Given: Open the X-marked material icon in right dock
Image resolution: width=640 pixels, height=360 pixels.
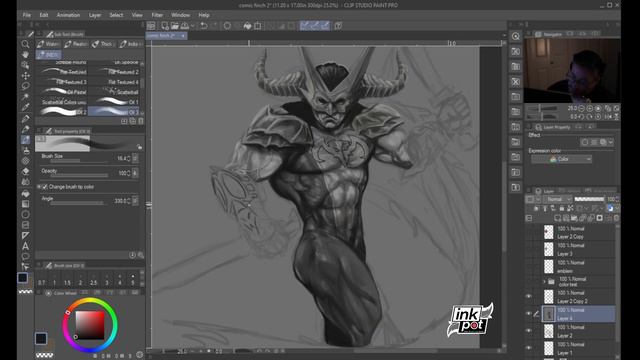Looking at the screenshot, I should (516, 82).
